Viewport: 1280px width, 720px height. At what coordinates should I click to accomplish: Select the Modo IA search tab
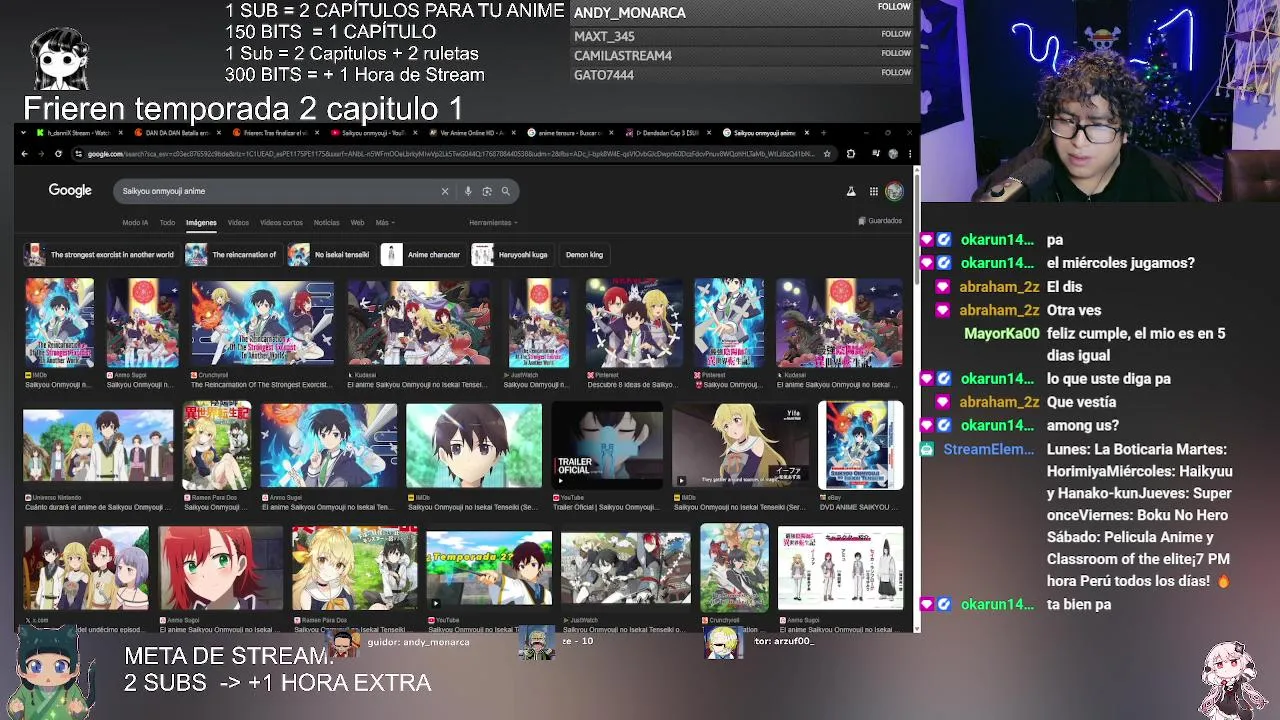pyautogui.click(x=135, y=223)
